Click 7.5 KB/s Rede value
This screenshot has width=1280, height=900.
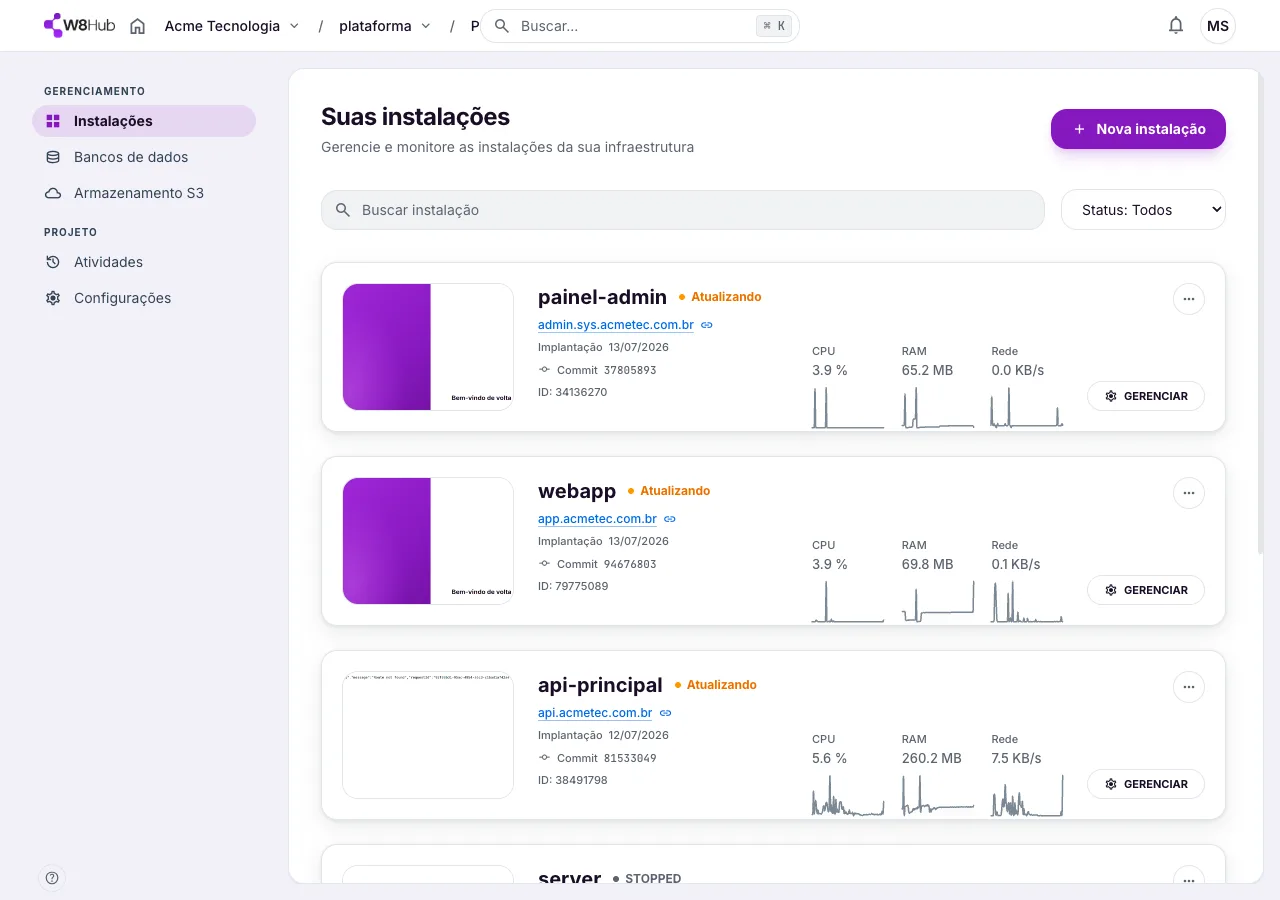click(1016, 758)
